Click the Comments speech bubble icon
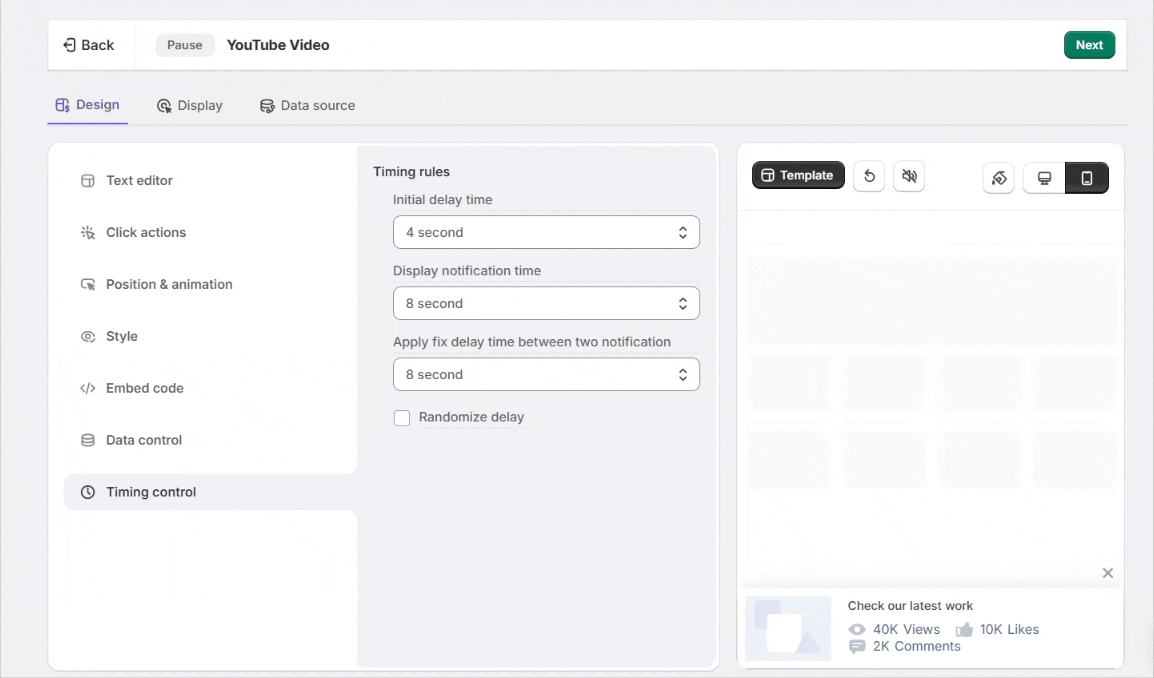The width and height of the screenshot is (1154, 678). click(857, 646)
